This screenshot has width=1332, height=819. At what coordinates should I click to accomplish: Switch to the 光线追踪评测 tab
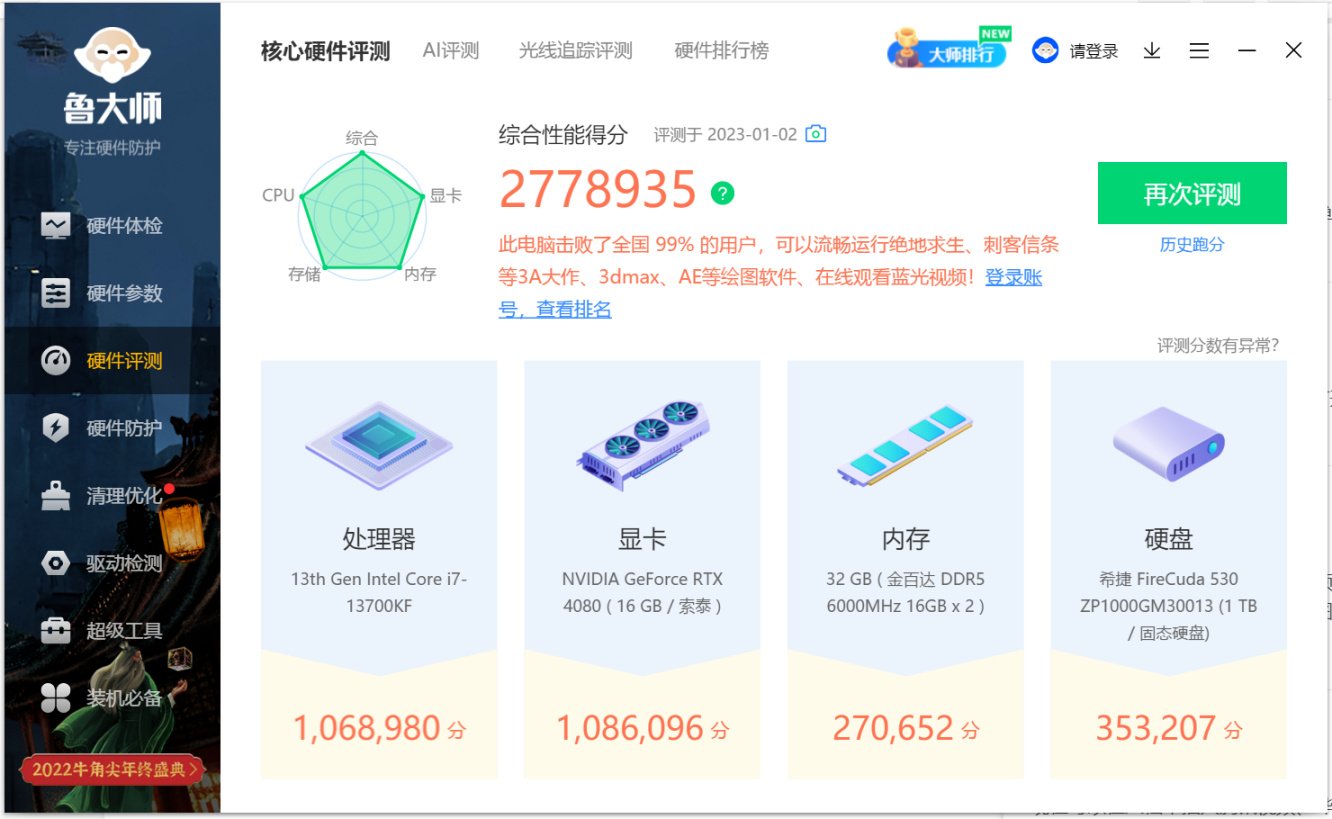(576, 51)
